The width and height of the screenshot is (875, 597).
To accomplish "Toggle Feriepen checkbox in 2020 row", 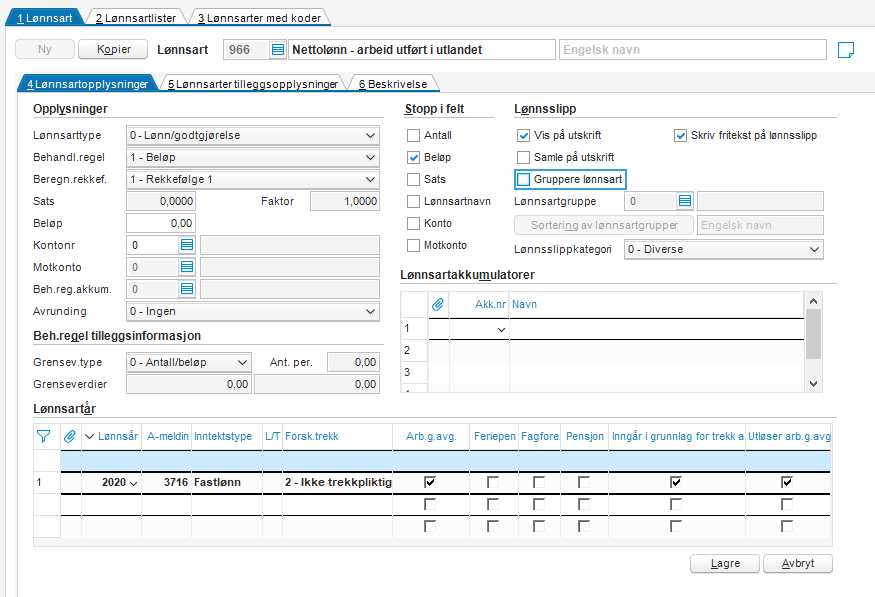I will [x=493, y=482].
